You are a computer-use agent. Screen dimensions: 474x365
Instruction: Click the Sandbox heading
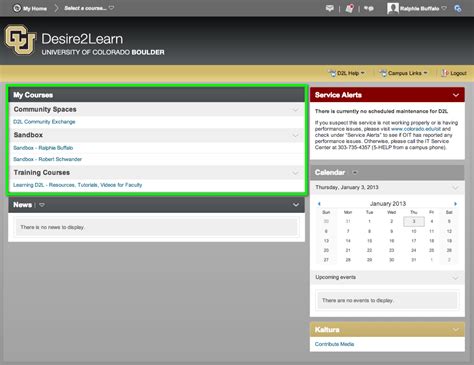pos(28,135)
